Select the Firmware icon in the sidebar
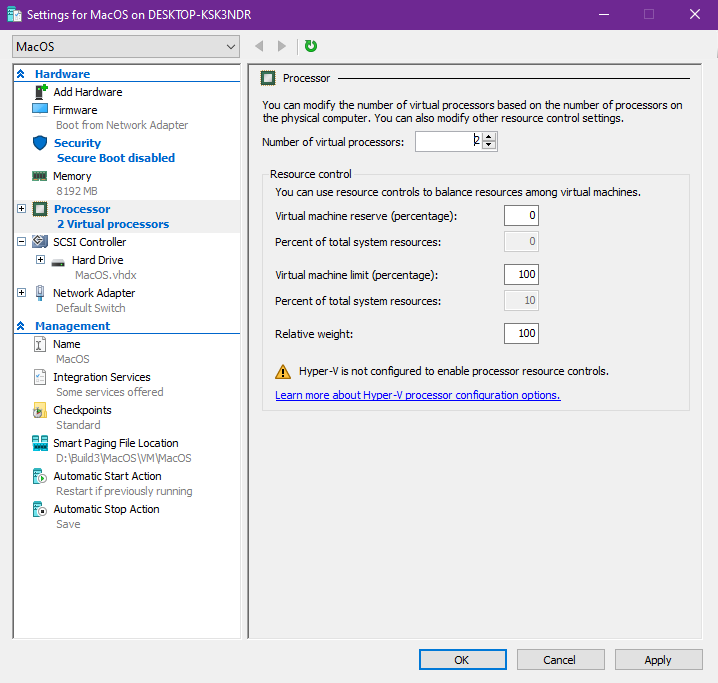The image size is (718, 683). (x=40, y=109)
